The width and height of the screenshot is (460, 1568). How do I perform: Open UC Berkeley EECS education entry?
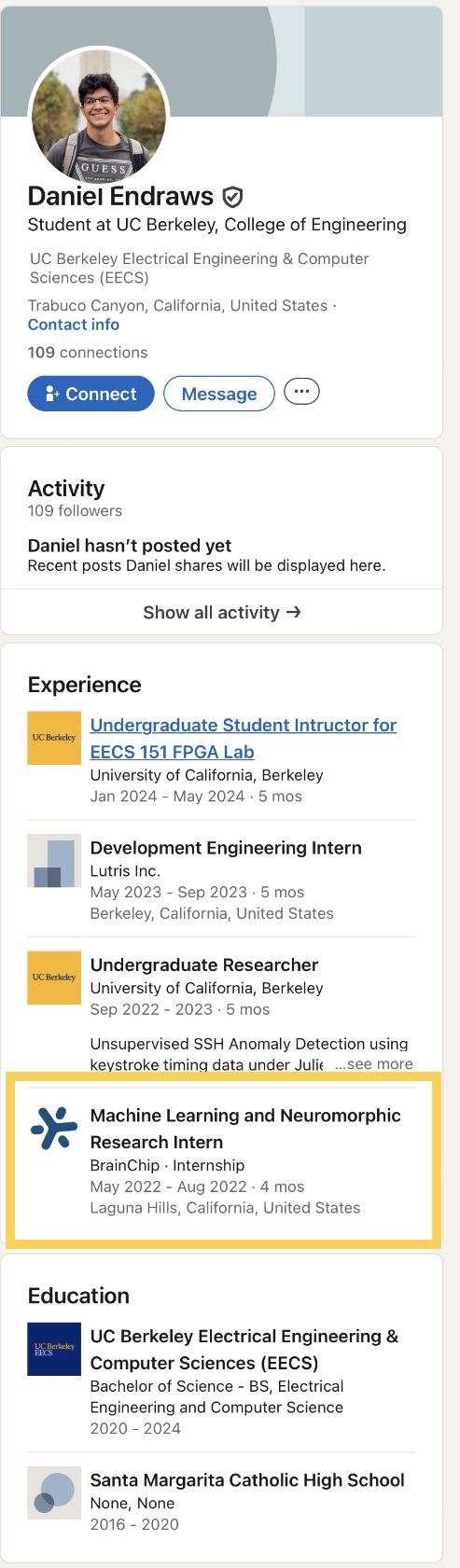222,1381
